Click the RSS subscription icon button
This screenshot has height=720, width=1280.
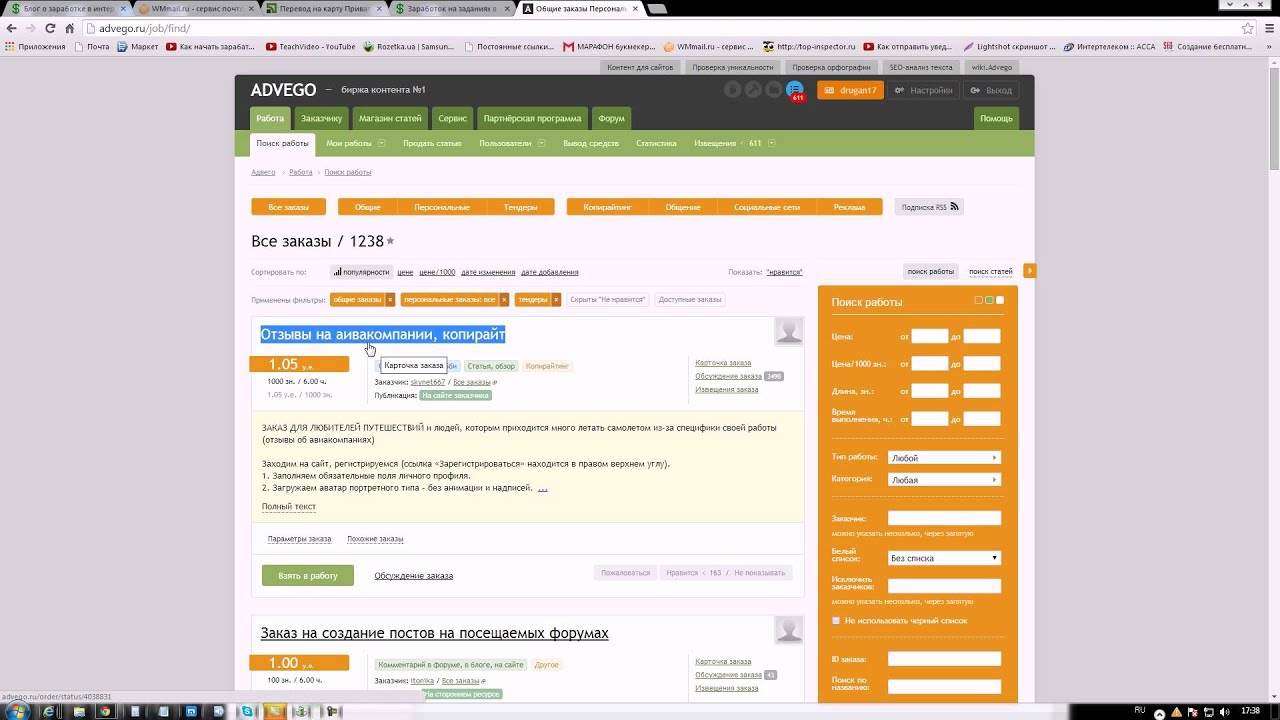pos(930,207)
